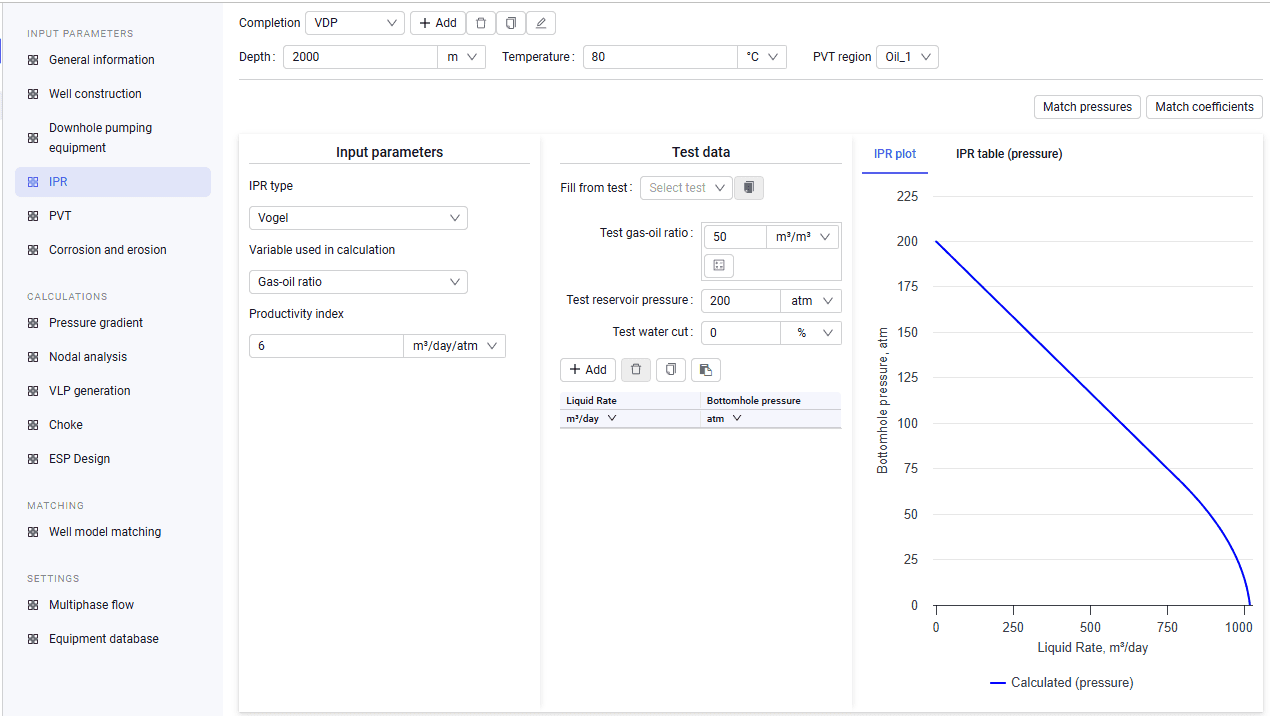
Task: Switch to IPR table (pressure) tab
Action: point(1009,154)
